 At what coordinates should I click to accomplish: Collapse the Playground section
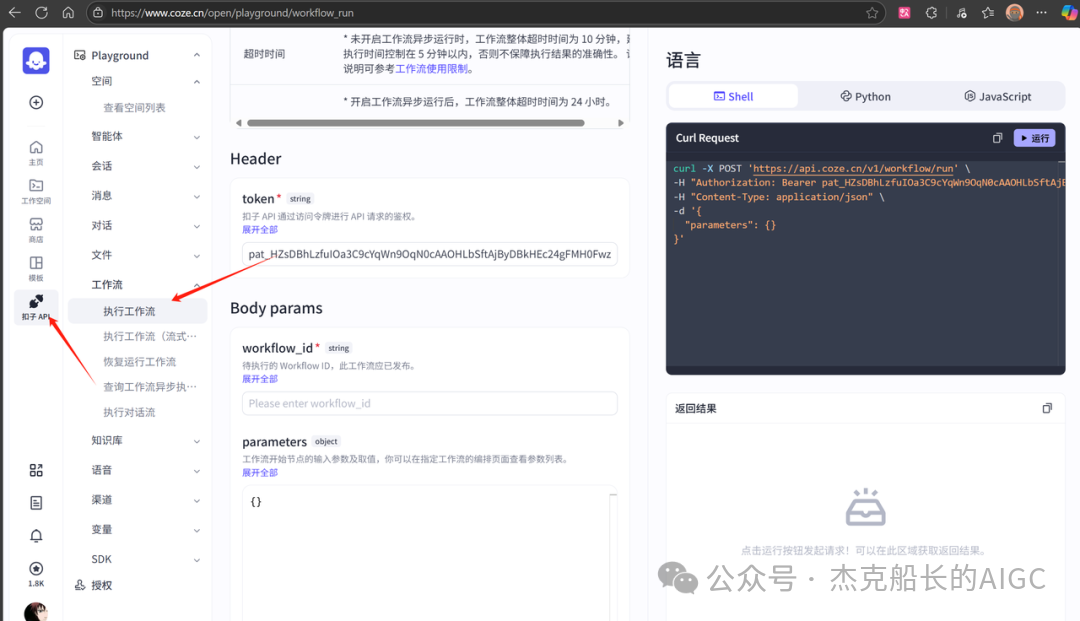point(197,55)
